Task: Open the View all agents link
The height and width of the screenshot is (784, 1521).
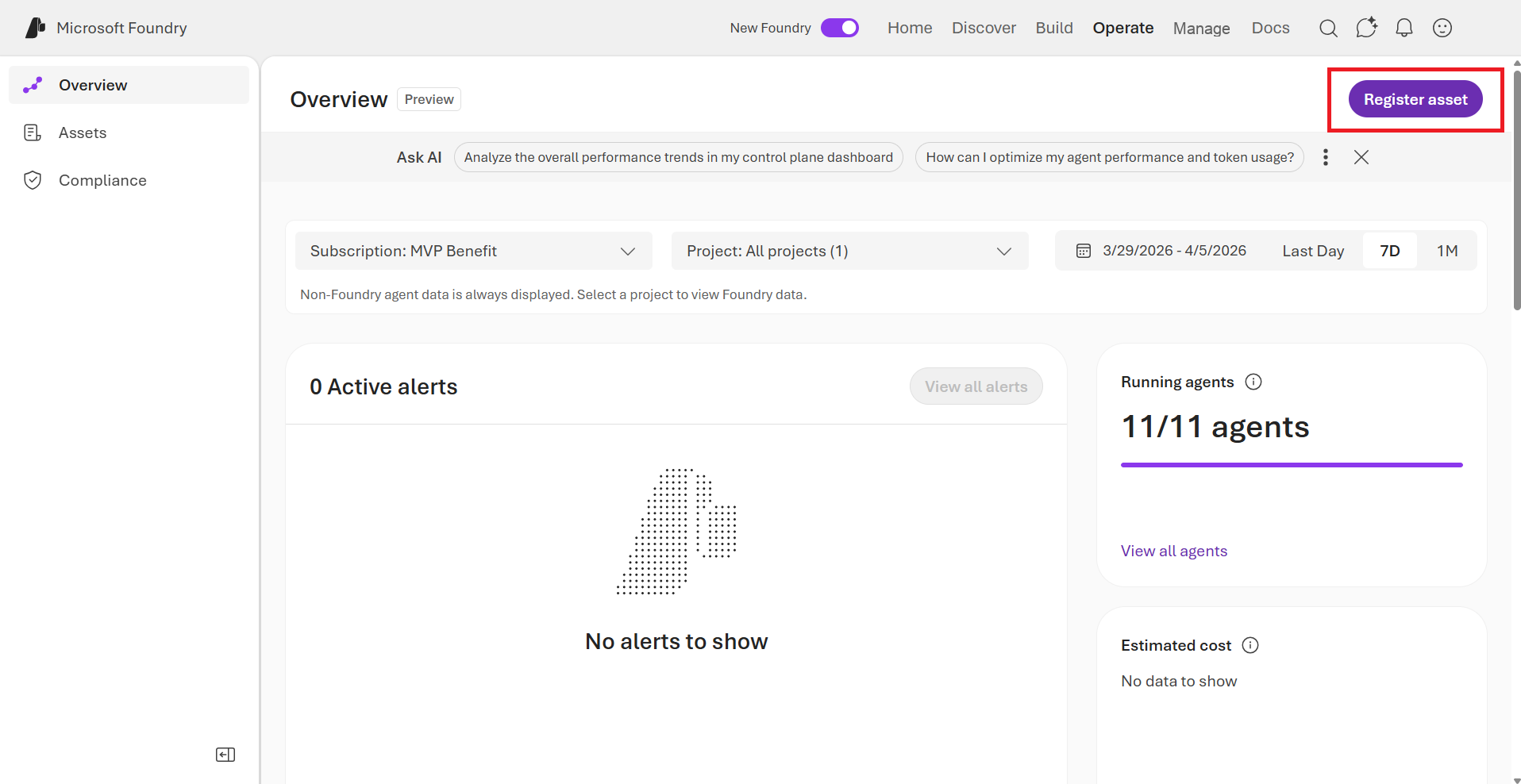Action: point(1174,551)
